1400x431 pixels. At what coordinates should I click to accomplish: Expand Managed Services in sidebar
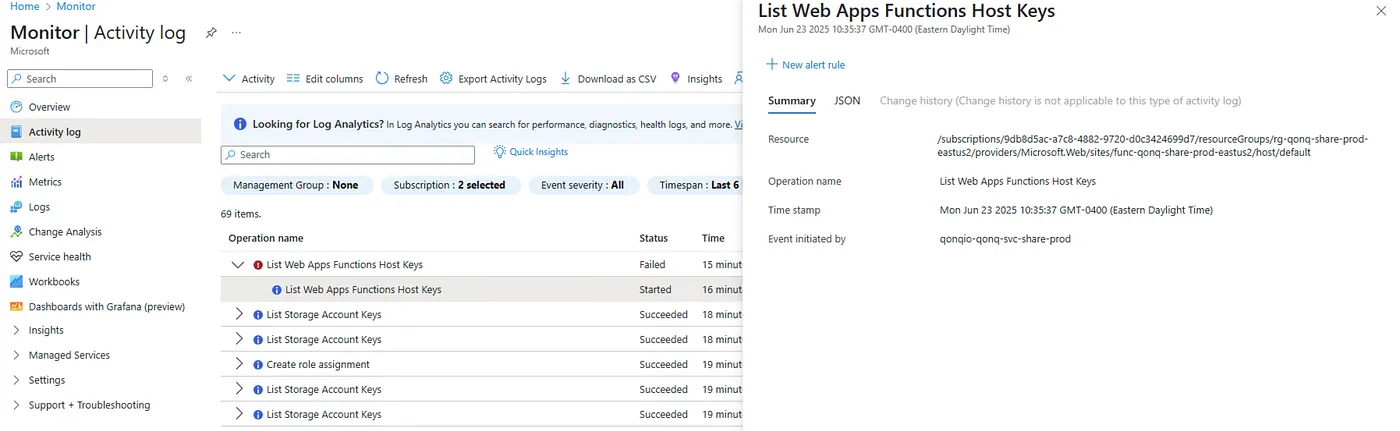(x=16, y=355)
